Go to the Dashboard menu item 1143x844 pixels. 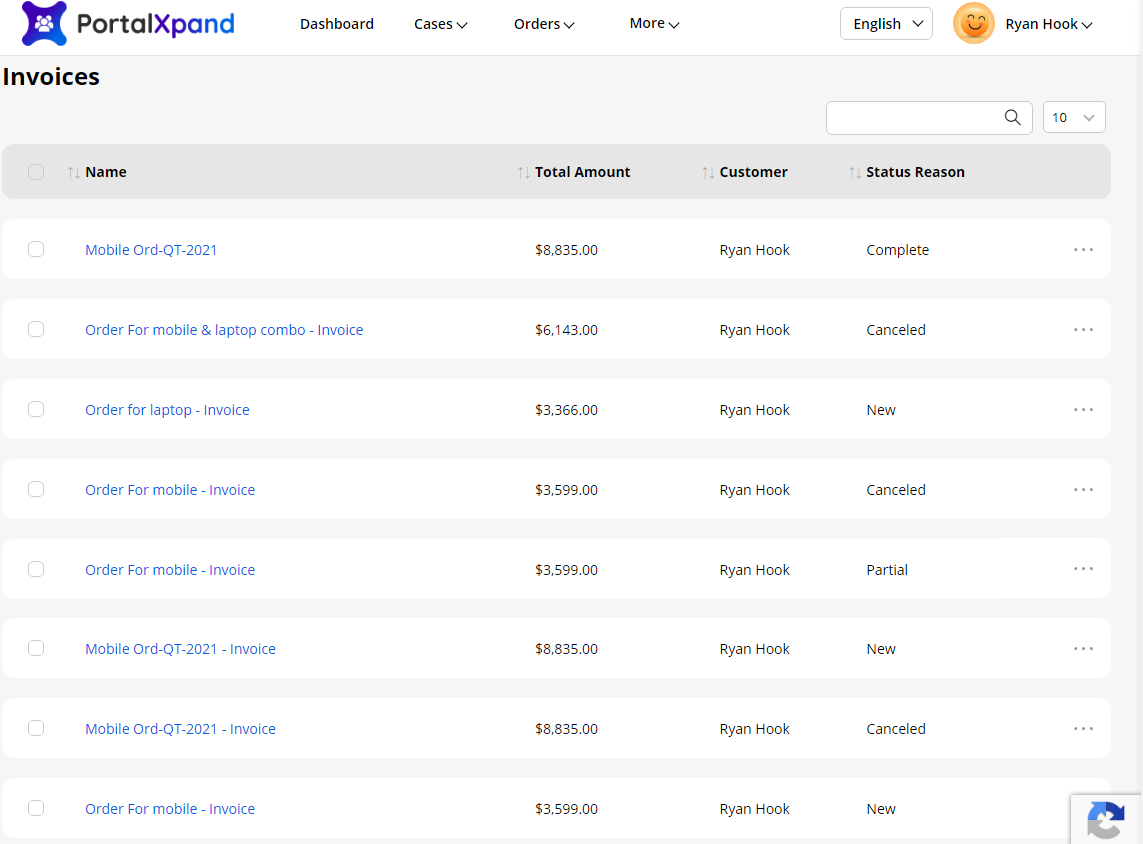click(x=337, y=24)
